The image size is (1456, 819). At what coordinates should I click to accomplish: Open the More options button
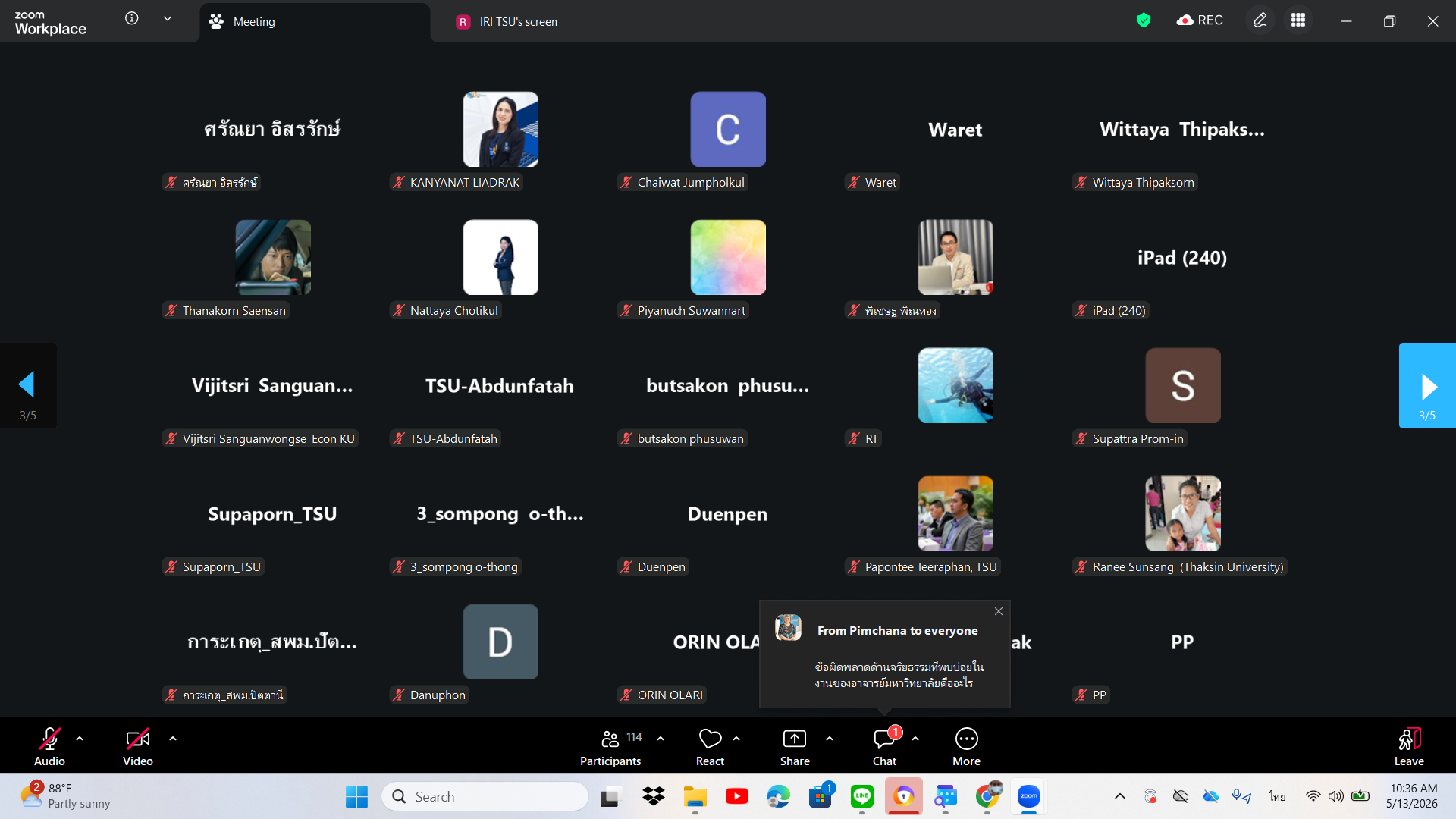coord(966,747)
